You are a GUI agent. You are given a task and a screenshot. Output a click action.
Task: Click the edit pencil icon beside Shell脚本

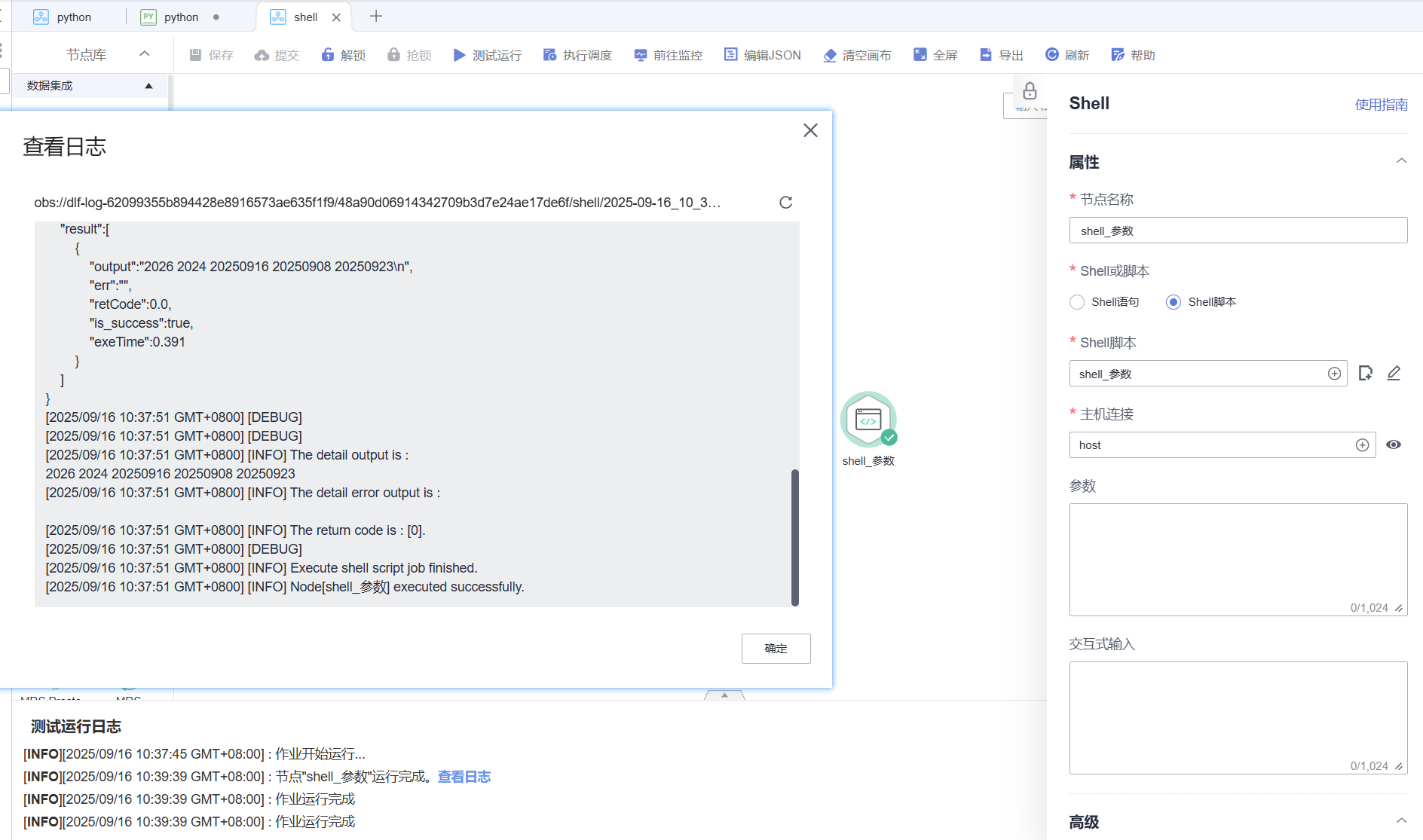[x=1394, y=374]
